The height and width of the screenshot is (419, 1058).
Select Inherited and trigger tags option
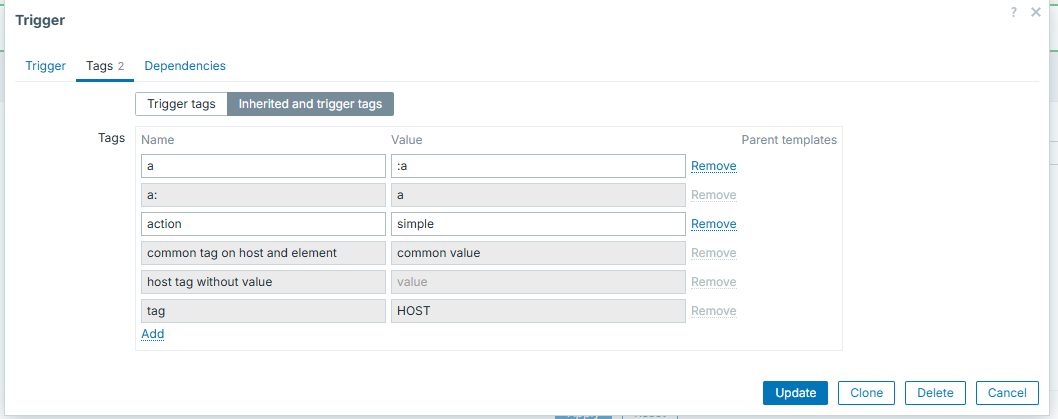coord(311,104)
